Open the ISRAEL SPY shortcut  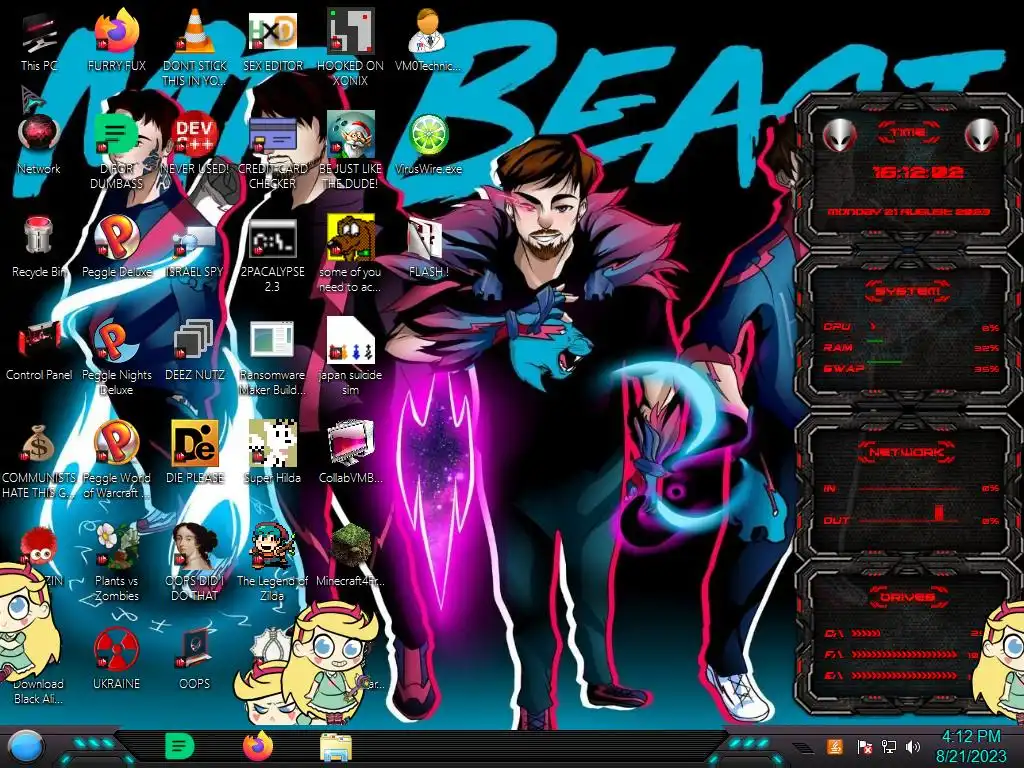tap(195, 248)
